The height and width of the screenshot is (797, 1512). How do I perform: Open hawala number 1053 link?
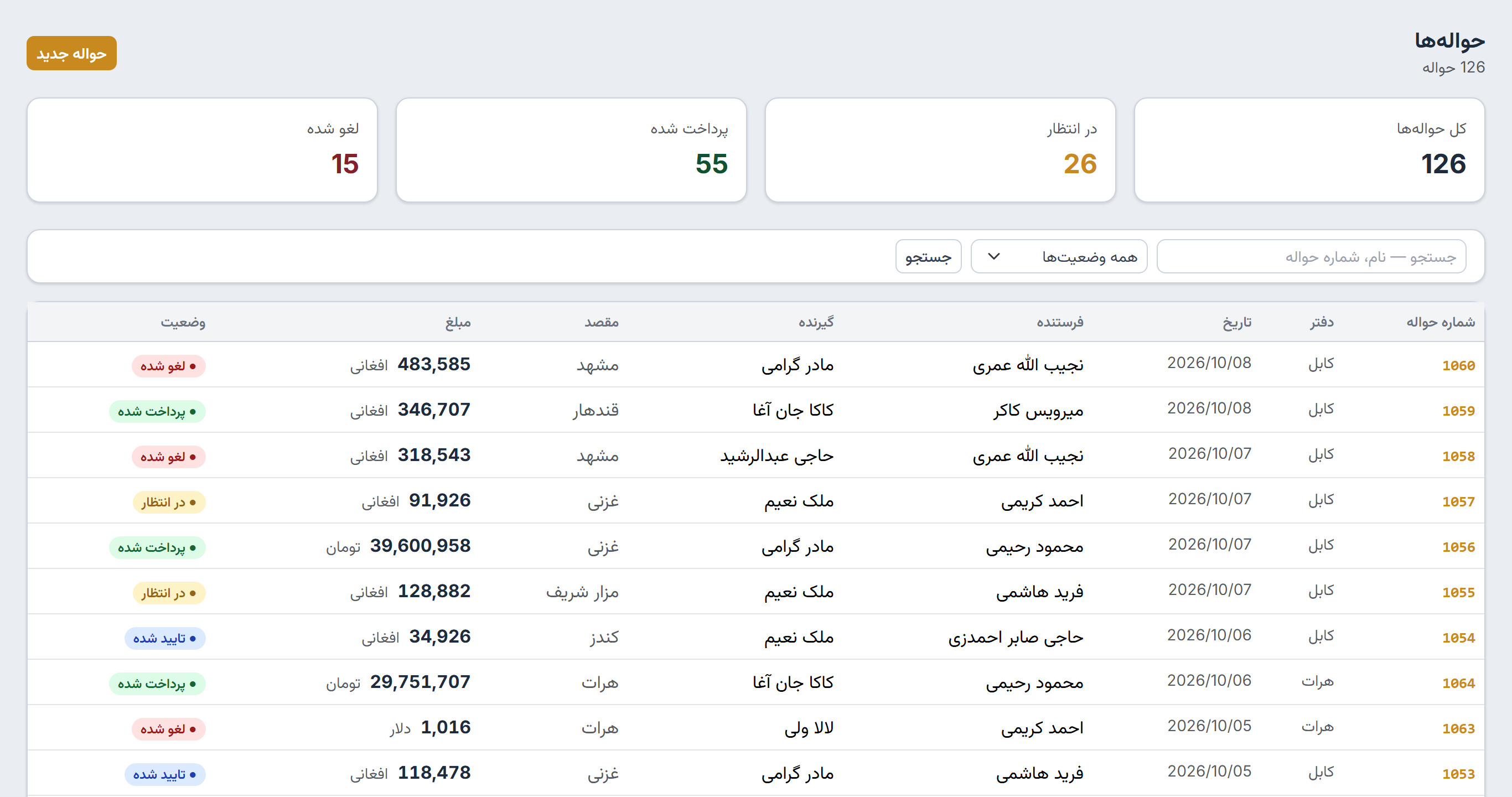pos(1458,774)
